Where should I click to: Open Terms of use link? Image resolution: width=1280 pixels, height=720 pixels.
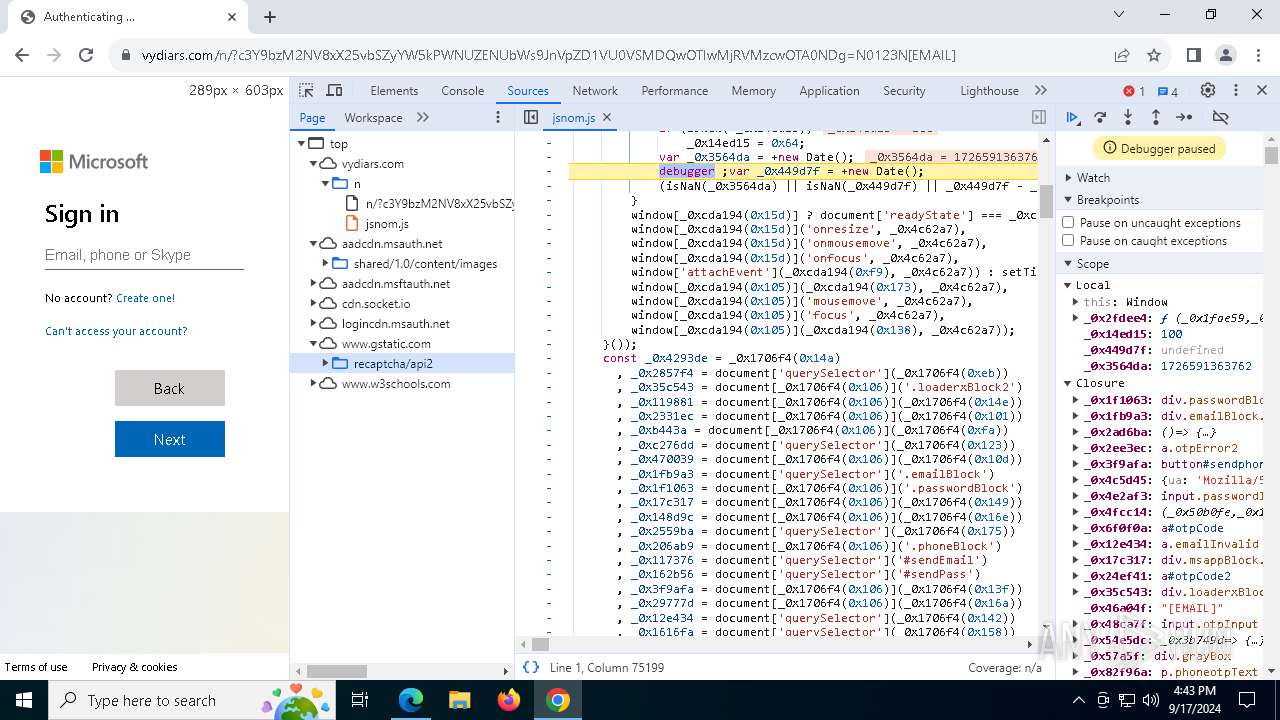36,667
